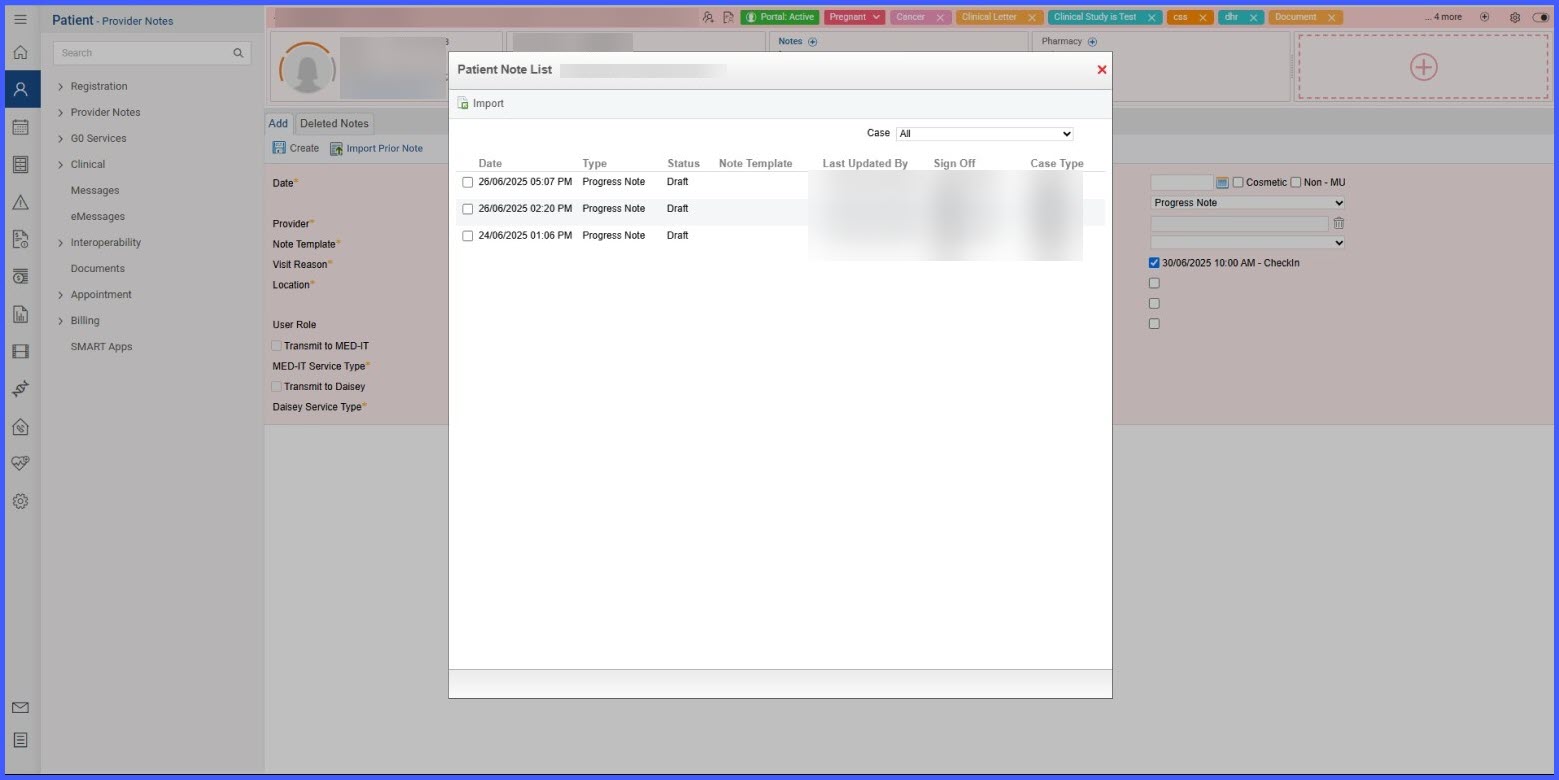Image resolution: width=1559 pixels, height=780 pixels.
Task: Remove the Cancer tag
Action: click(x=940, y=18)
